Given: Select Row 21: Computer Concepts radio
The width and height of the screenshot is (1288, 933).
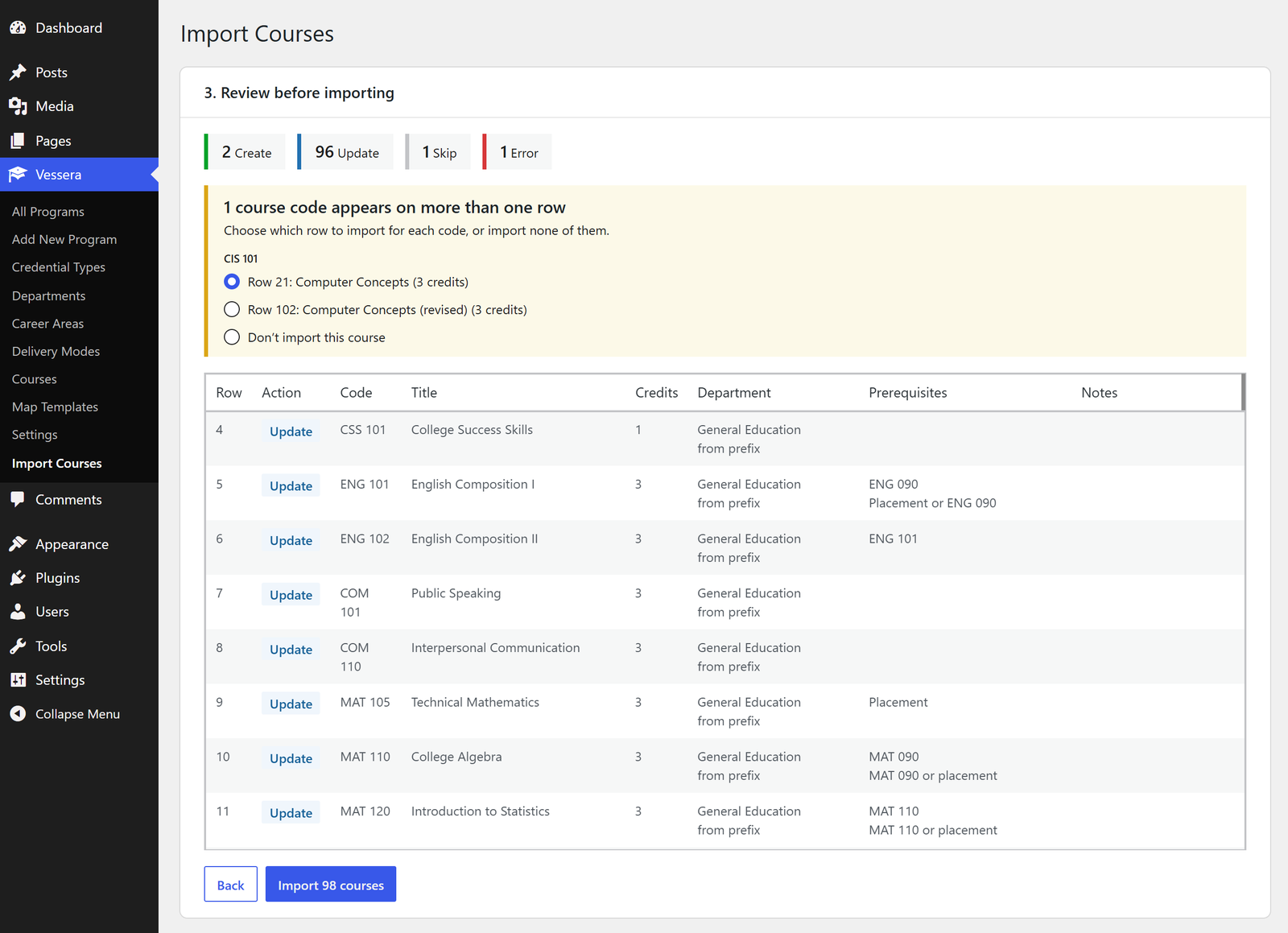Looking at the screenshot, I should point(232,282).
